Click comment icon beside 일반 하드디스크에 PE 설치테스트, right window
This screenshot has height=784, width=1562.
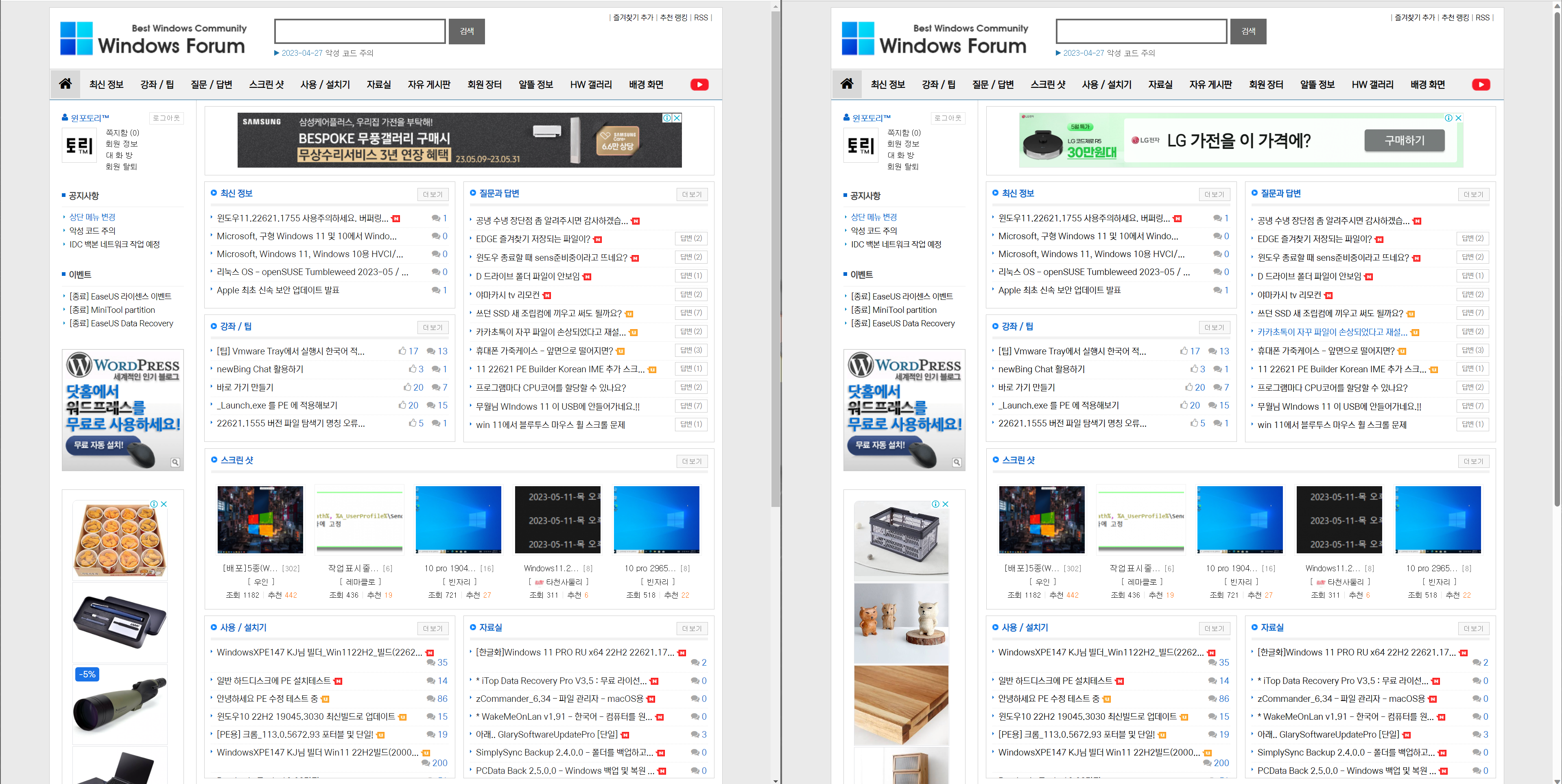coord(1212,681)
